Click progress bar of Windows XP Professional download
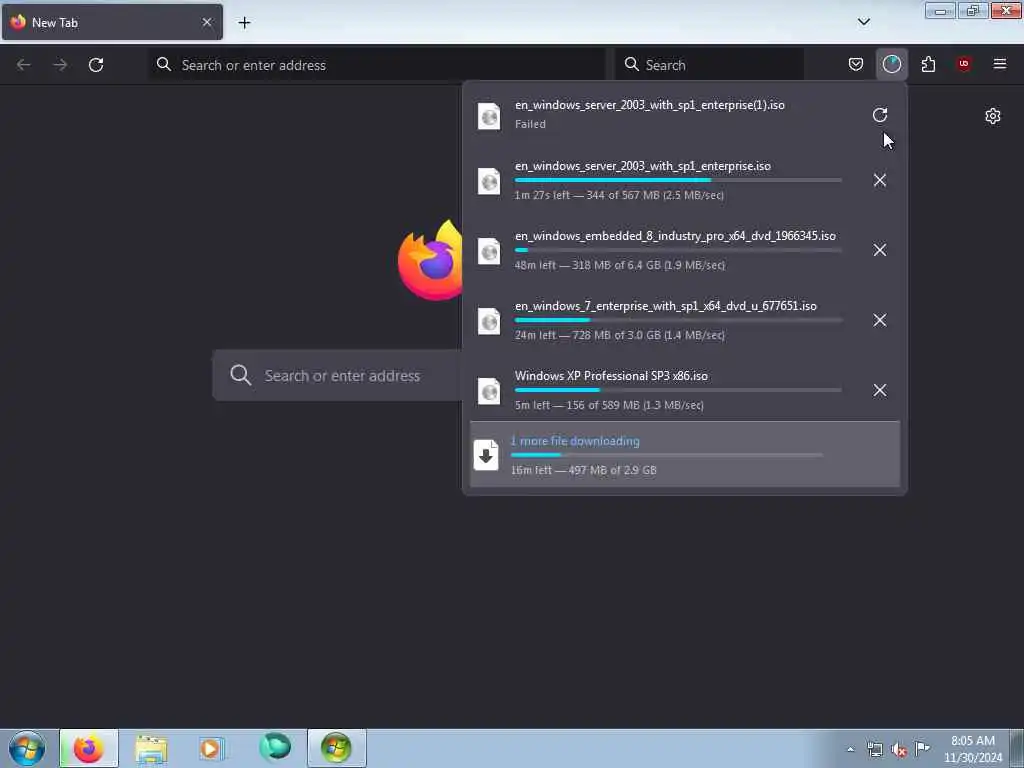The width and height of the screenshot is (1024, 768). 678,390
